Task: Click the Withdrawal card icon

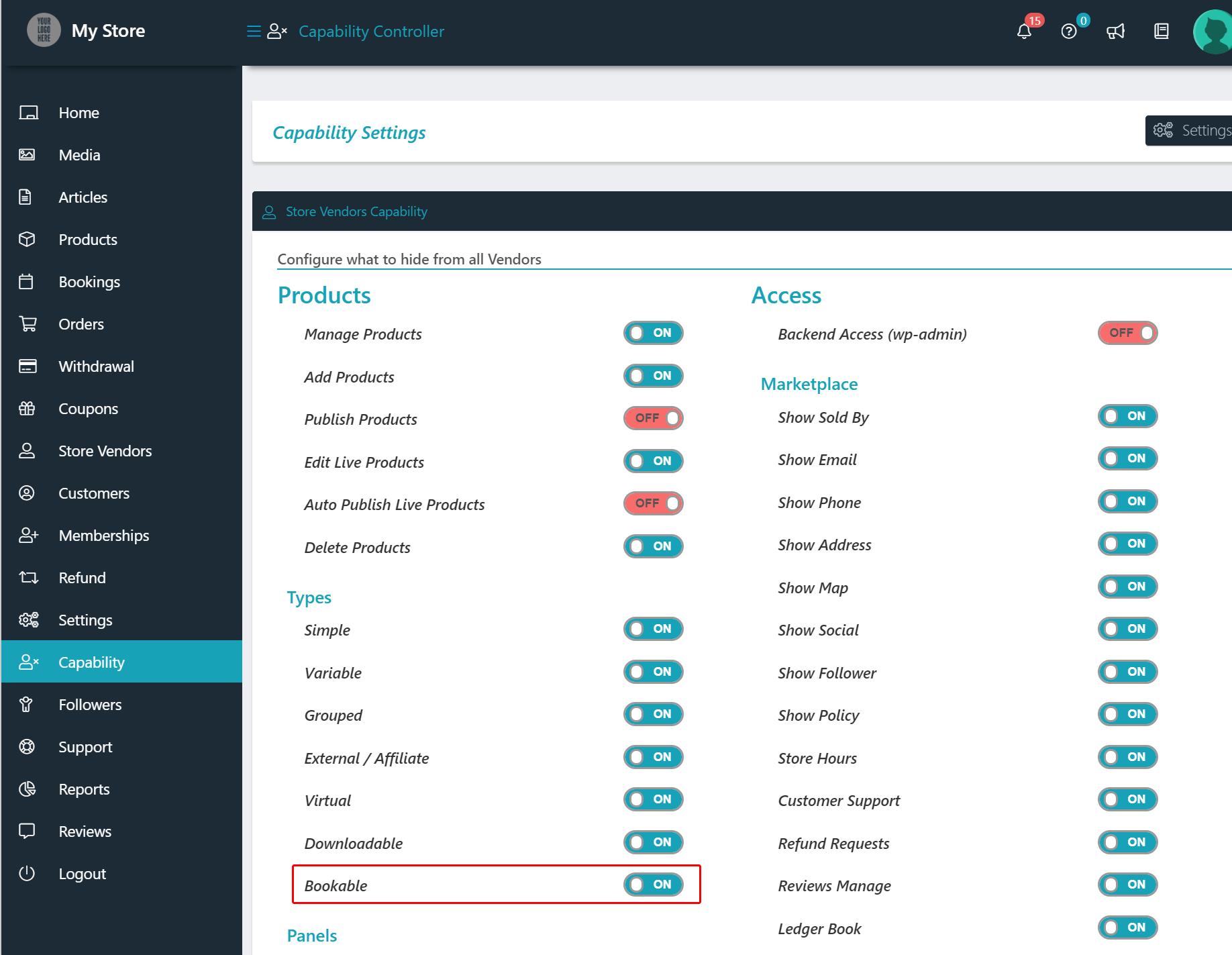Action: (x=28, y=366)
